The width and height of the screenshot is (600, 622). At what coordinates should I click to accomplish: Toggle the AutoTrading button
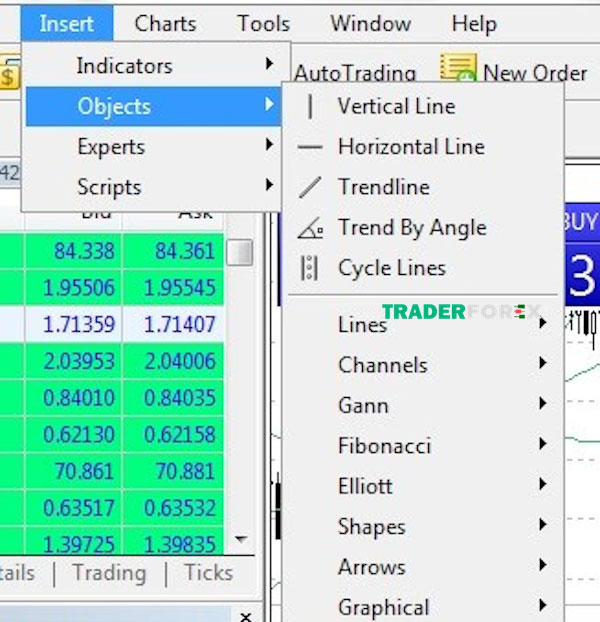355,73
